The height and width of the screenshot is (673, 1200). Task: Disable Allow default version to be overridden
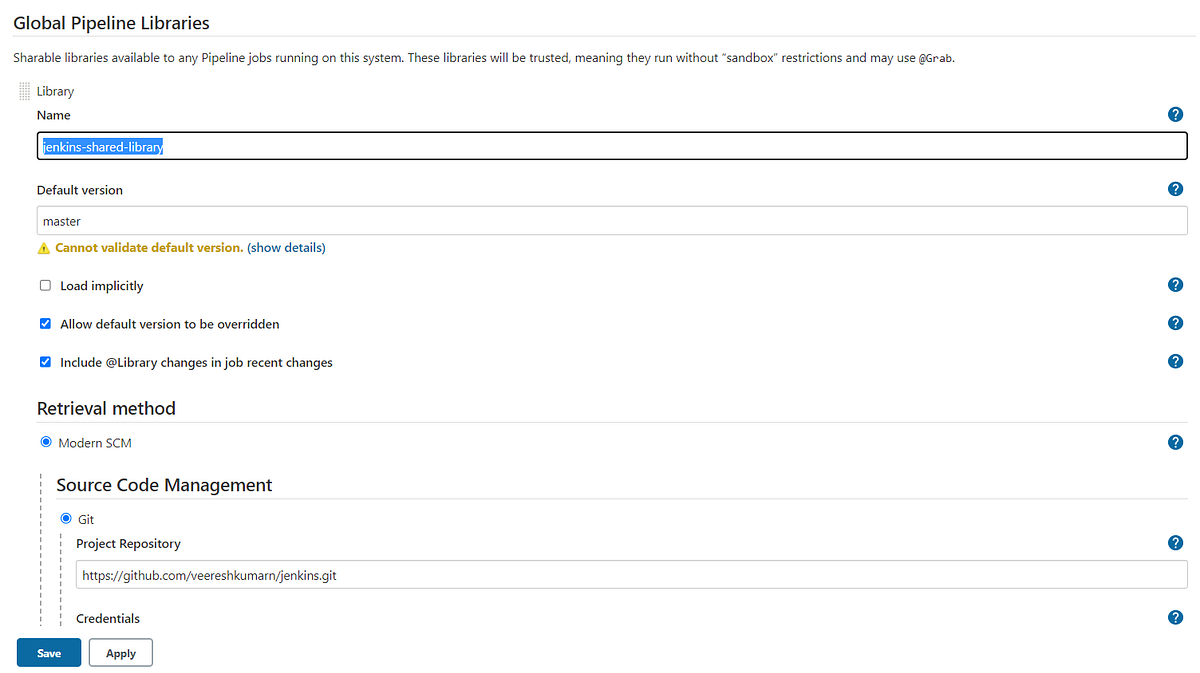45,323
